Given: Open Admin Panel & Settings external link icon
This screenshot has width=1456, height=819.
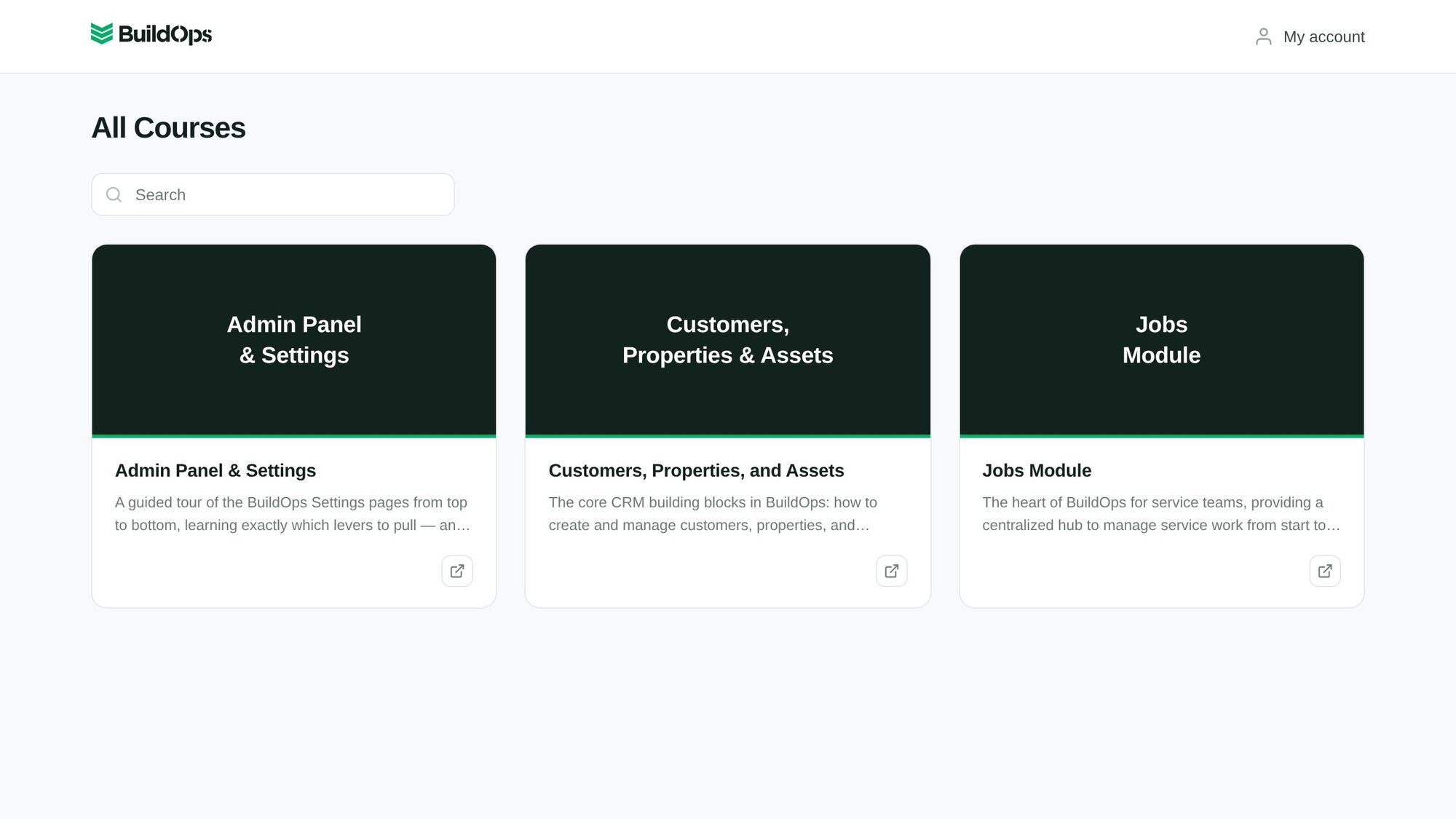Looking at the screenshot, I should tap(456, 571).
